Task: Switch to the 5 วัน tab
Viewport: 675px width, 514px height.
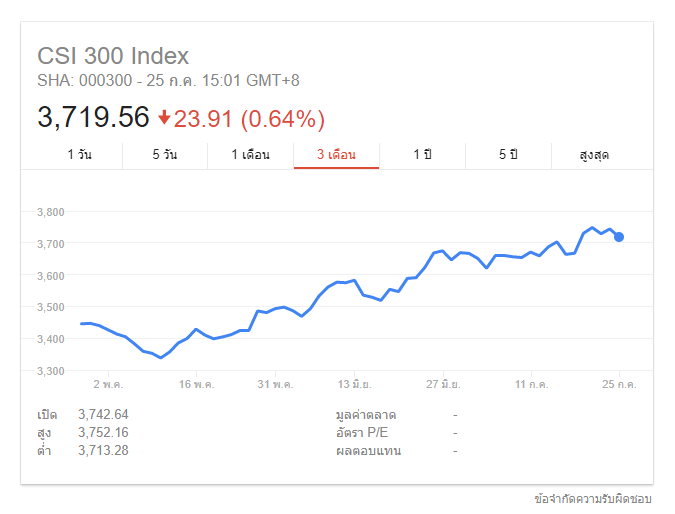Action: (x=165, y=155)
